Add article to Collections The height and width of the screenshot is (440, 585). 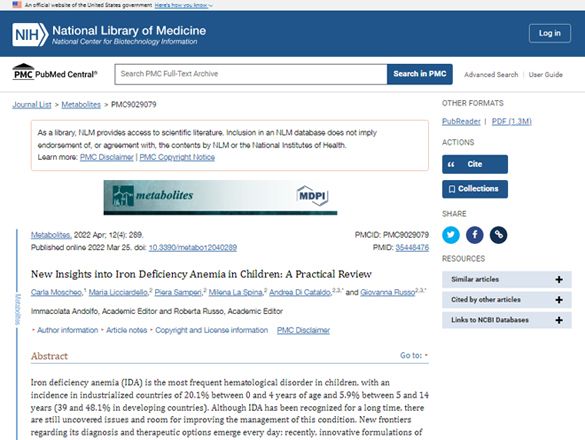475,189
